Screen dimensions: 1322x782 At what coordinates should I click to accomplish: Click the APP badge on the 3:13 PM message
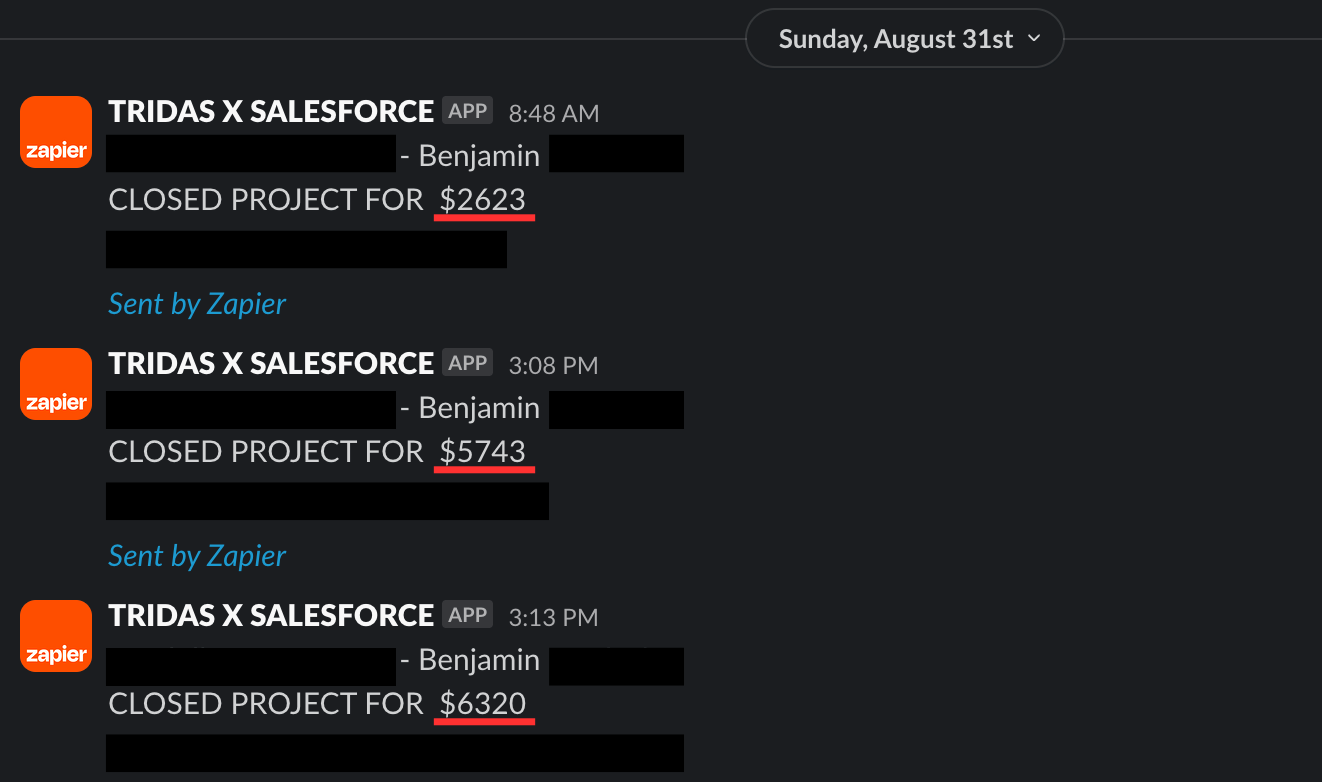pyautogui.click(x=467, y=615)
